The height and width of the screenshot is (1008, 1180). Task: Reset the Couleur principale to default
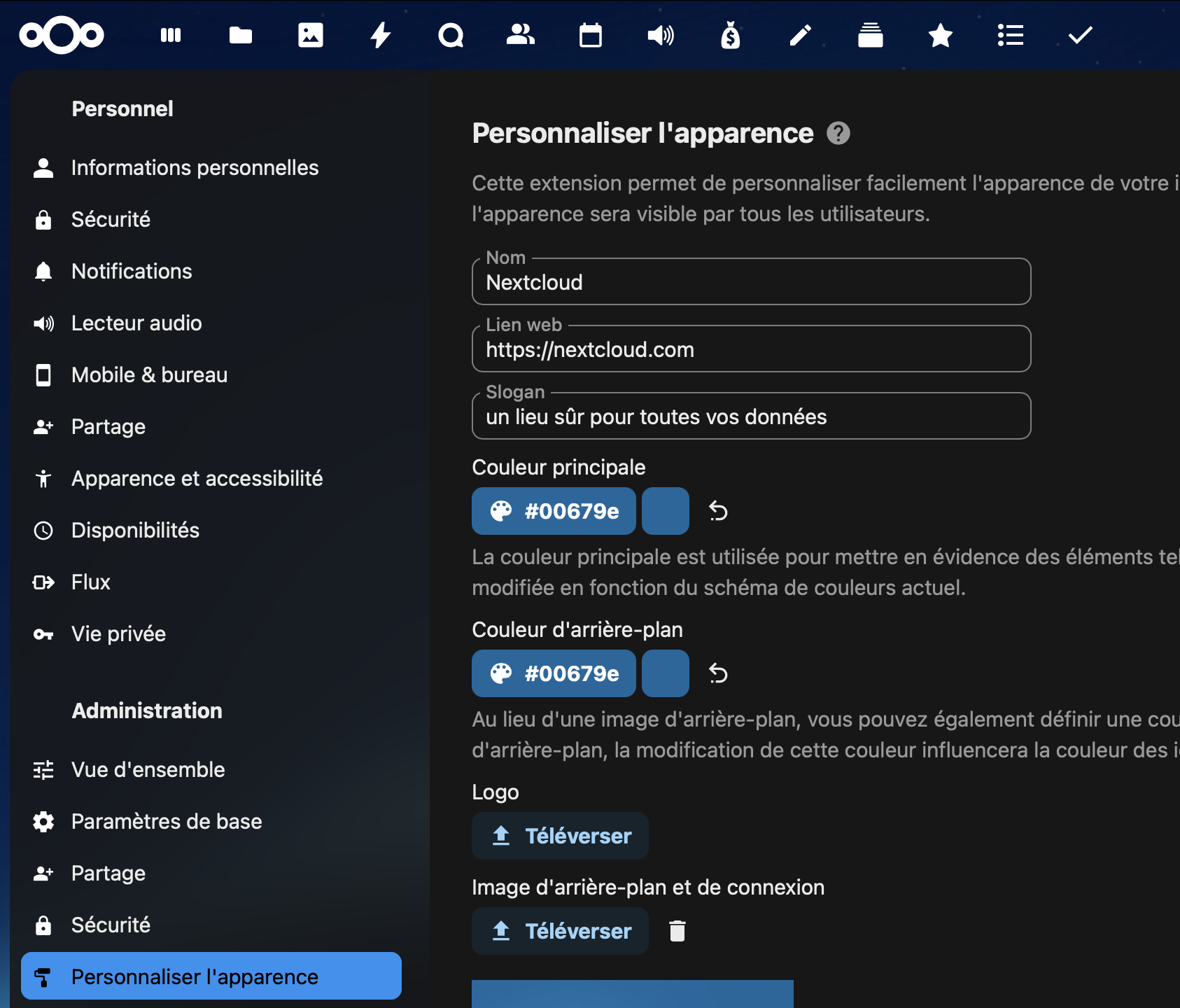718,511
